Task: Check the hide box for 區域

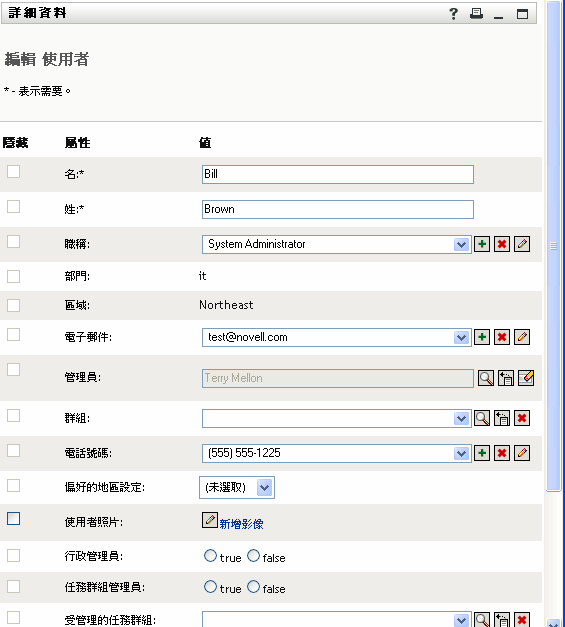Action: point(14,306)
